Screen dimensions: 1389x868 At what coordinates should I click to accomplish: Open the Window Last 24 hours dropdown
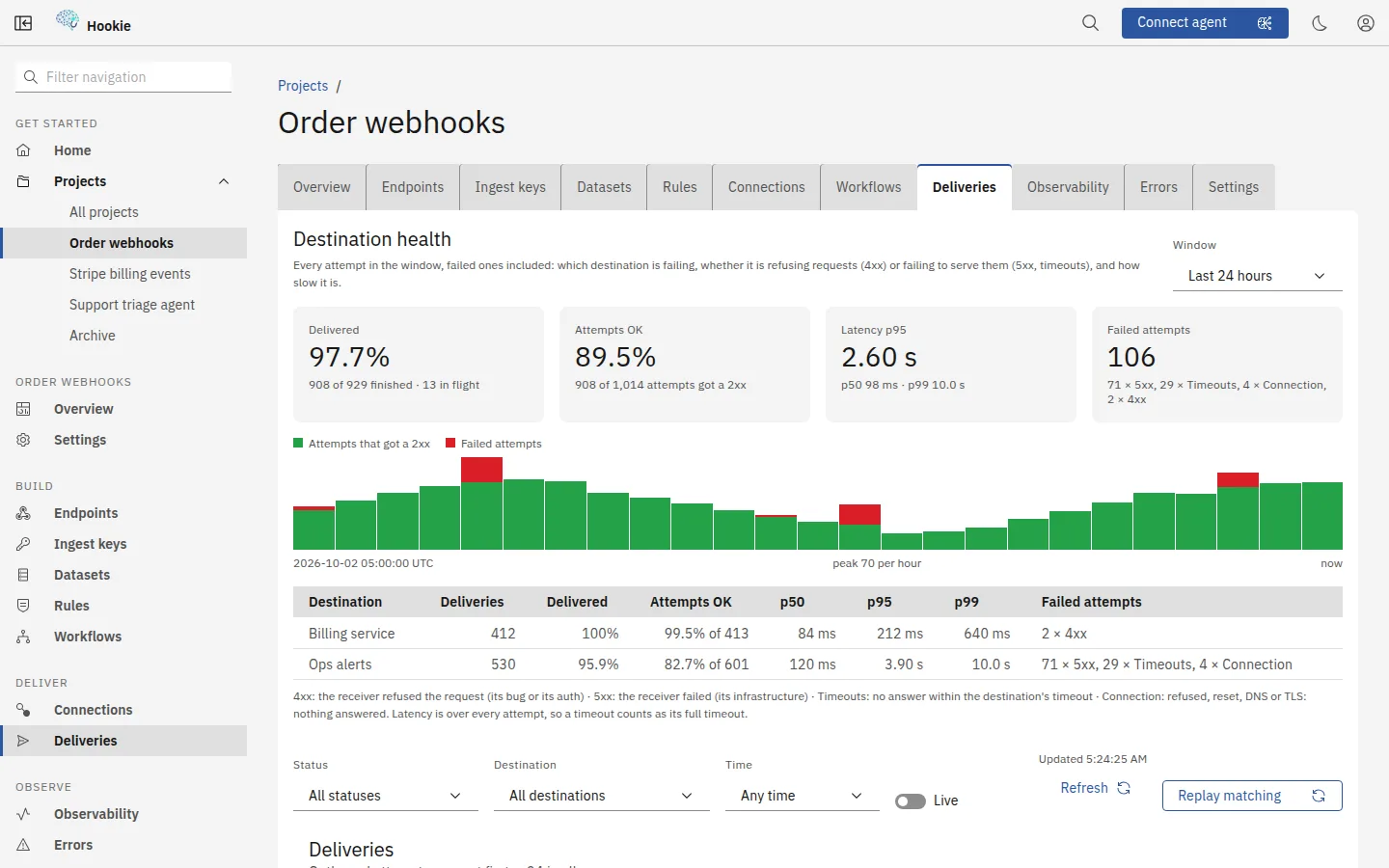[x=1258, y=276]
